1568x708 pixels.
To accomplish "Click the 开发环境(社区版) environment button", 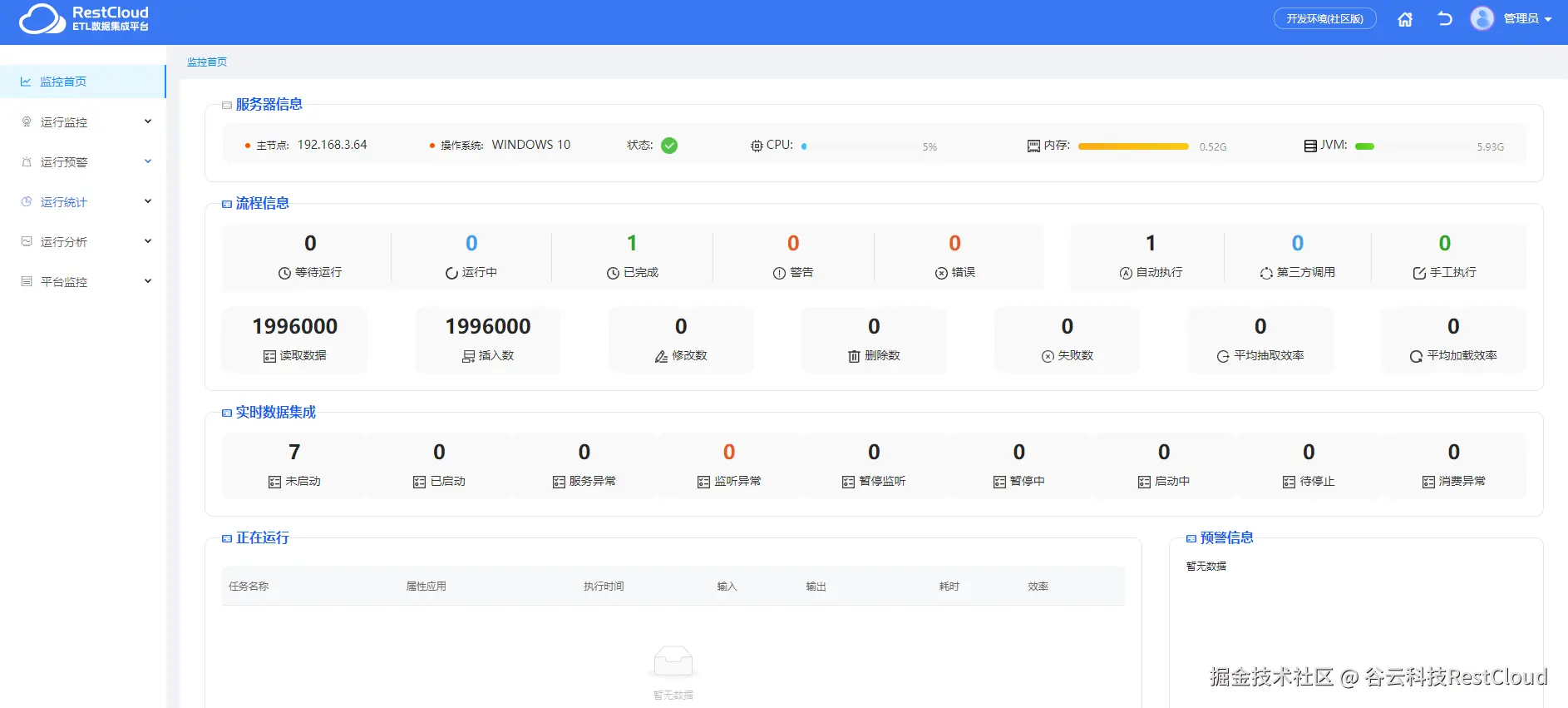I will point(1324,18).
